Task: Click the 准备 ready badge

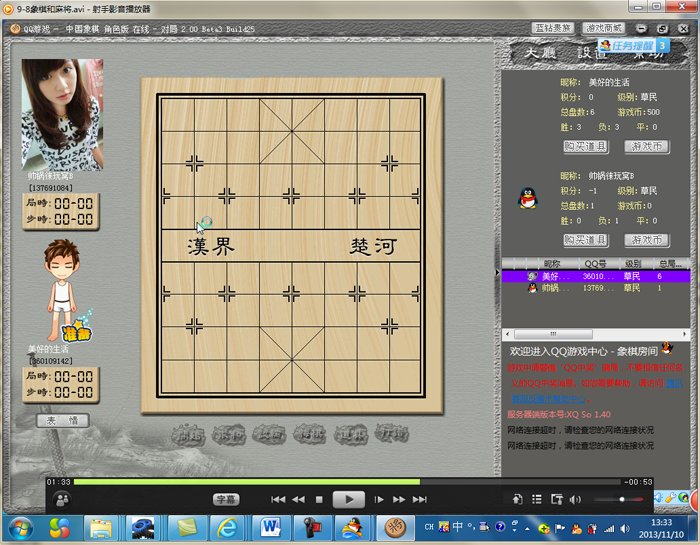Action: pos(77,332)
